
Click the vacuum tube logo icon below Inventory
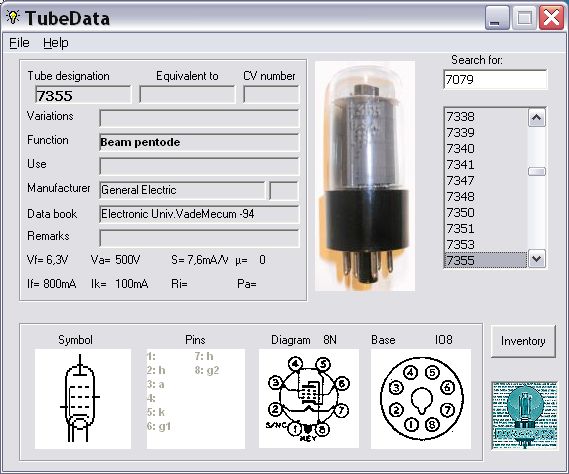pos(525,416)
